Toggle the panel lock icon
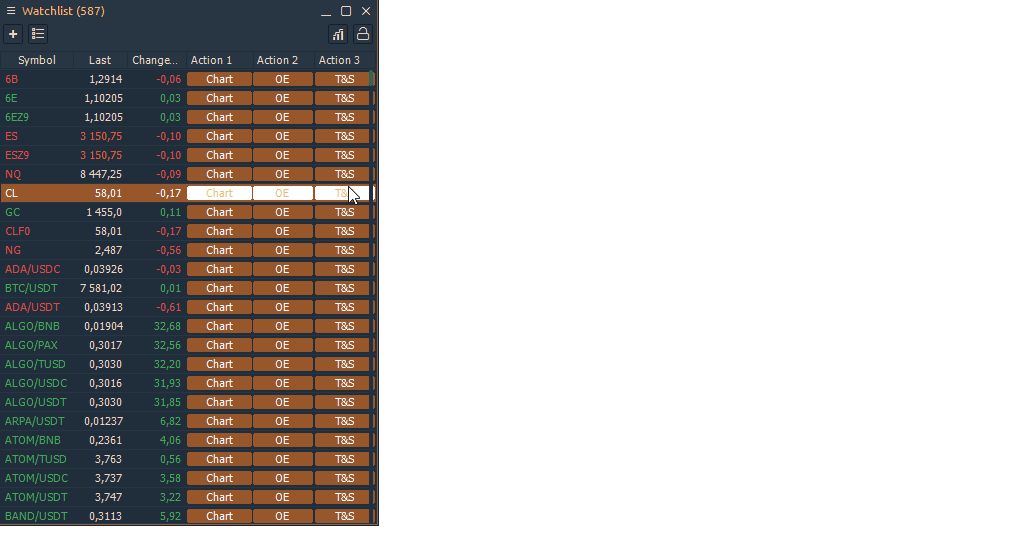This screenshot has height=540, width=1017. coord(363,34)
